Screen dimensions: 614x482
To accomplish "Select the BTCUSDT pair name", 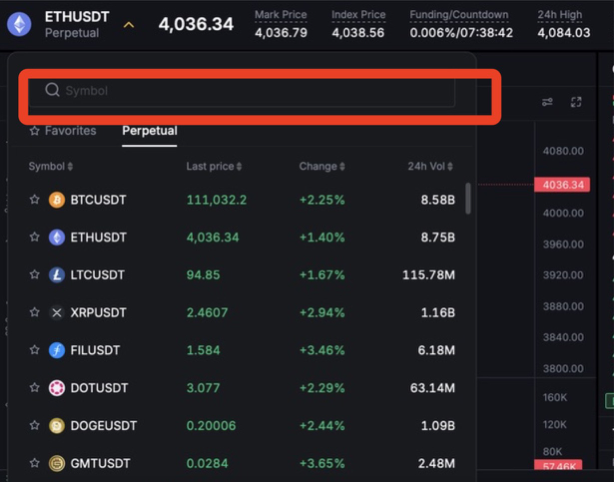I will coord(98,200).
